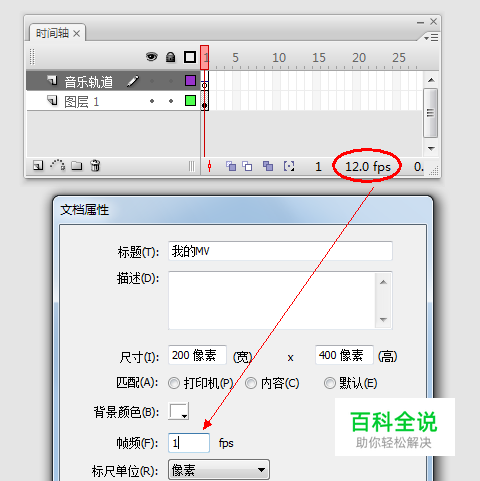Click the current frame number 1 in the status bar

point(318,167)
